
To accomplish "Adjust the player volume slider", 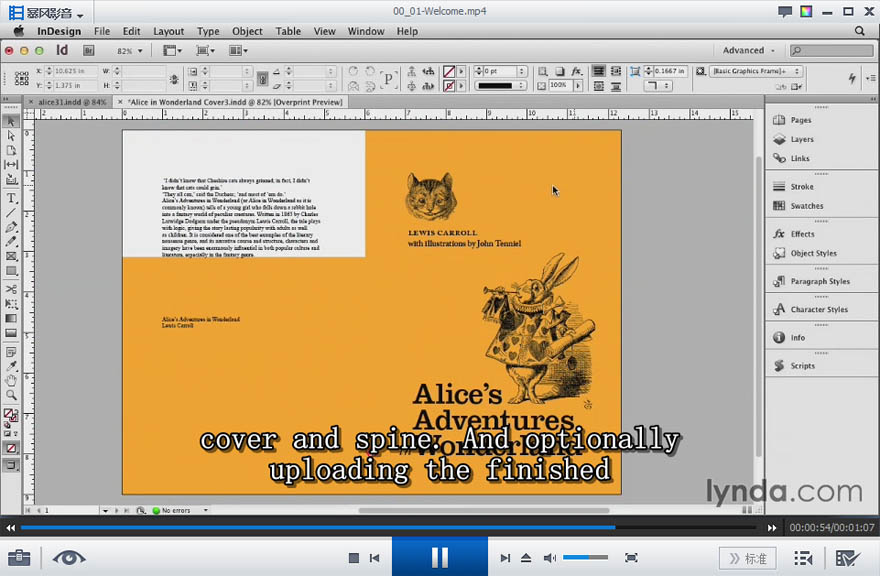I will click(585, 557).
